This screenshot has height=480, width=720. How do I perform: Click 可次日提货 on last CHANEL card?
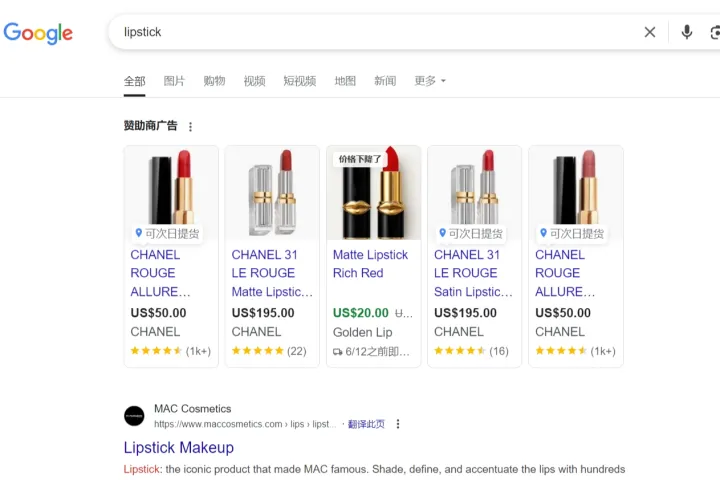point(572,234)
